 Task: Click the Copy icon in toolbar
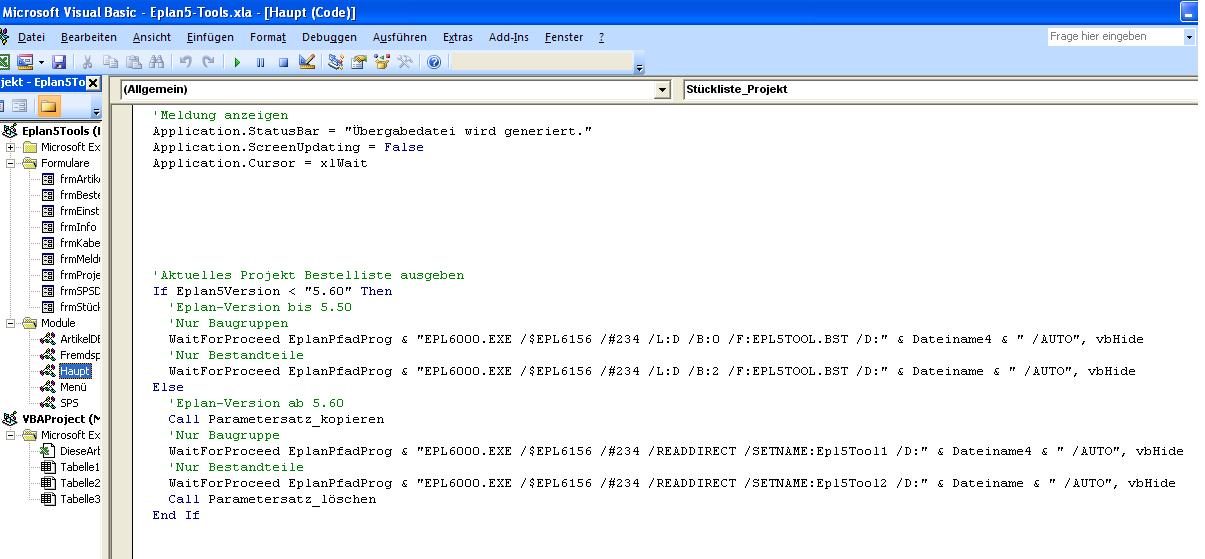[x=111, y=62]
